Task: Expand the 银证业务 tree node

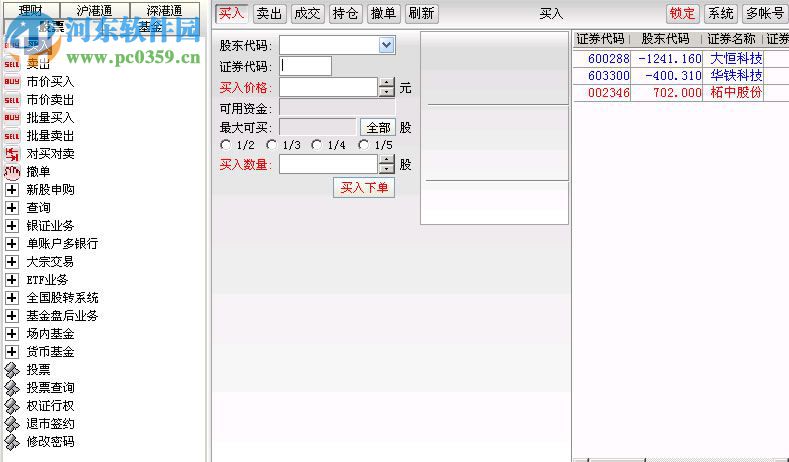Action: coord(12,226)
